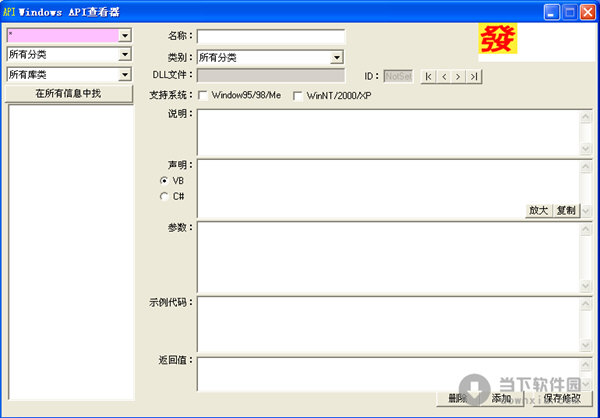Screen dimensions: 600x418
Task: Click the 在所有信息中找 search button
Action: click(68, 93)
